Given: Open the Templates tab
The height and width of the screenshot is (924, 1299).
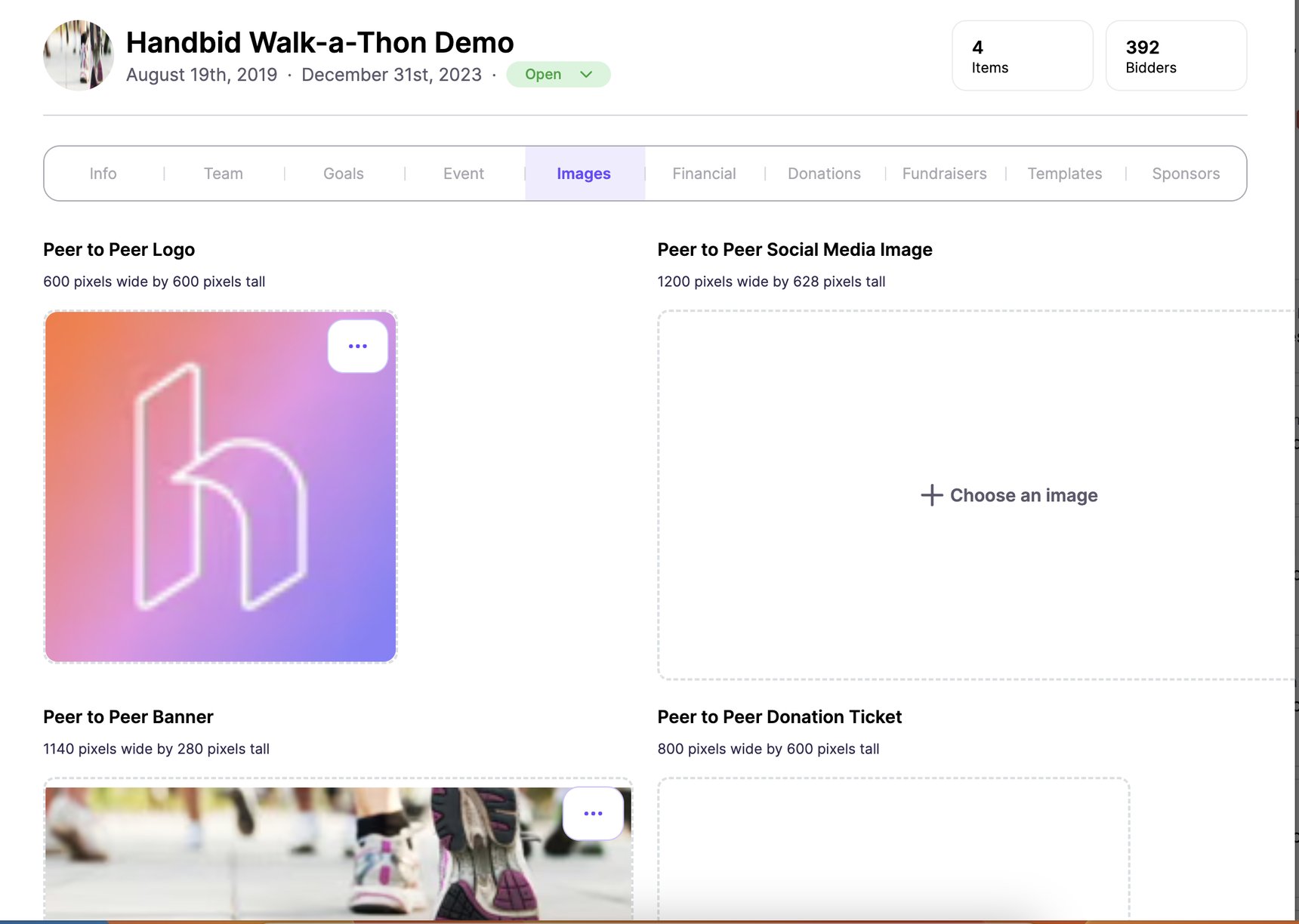Looking at the screenshot, I should coord(1064,174).
